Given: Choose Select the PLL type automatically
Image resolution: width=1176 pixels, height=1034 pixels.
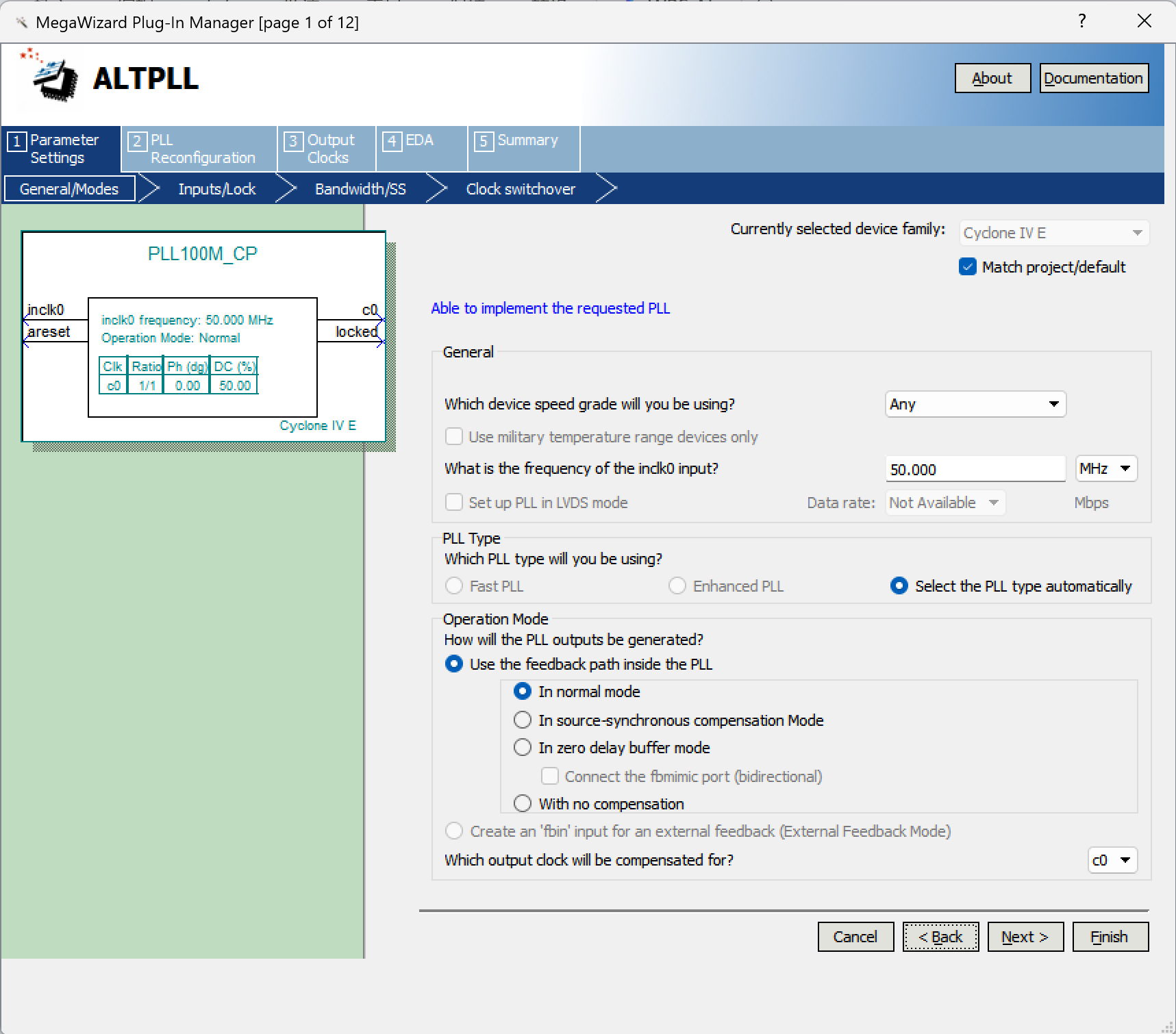Looking at the screenshot, I should click(x=899, y=586).
